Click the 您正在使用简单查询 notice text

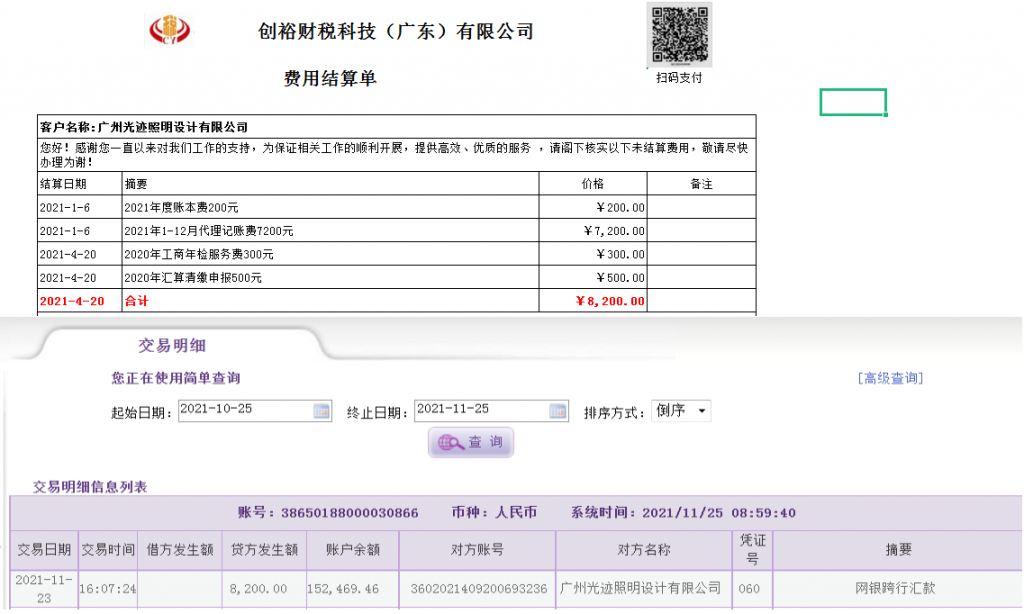coord(176,378)
